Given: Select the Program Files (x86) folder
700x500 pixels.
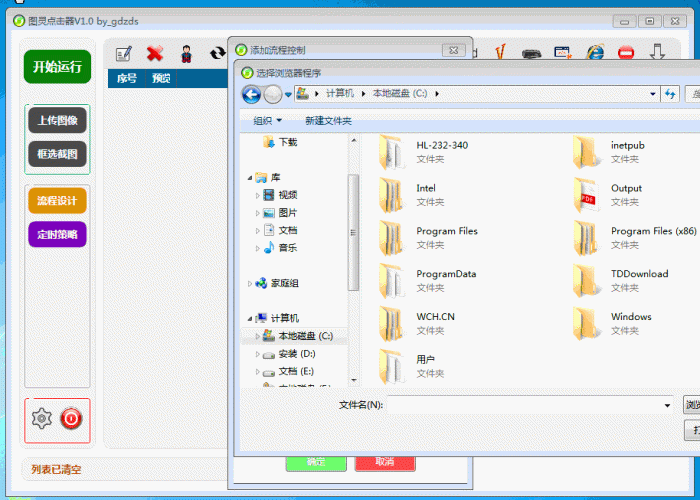Looking at the screenshot, I should coord(635,238).
